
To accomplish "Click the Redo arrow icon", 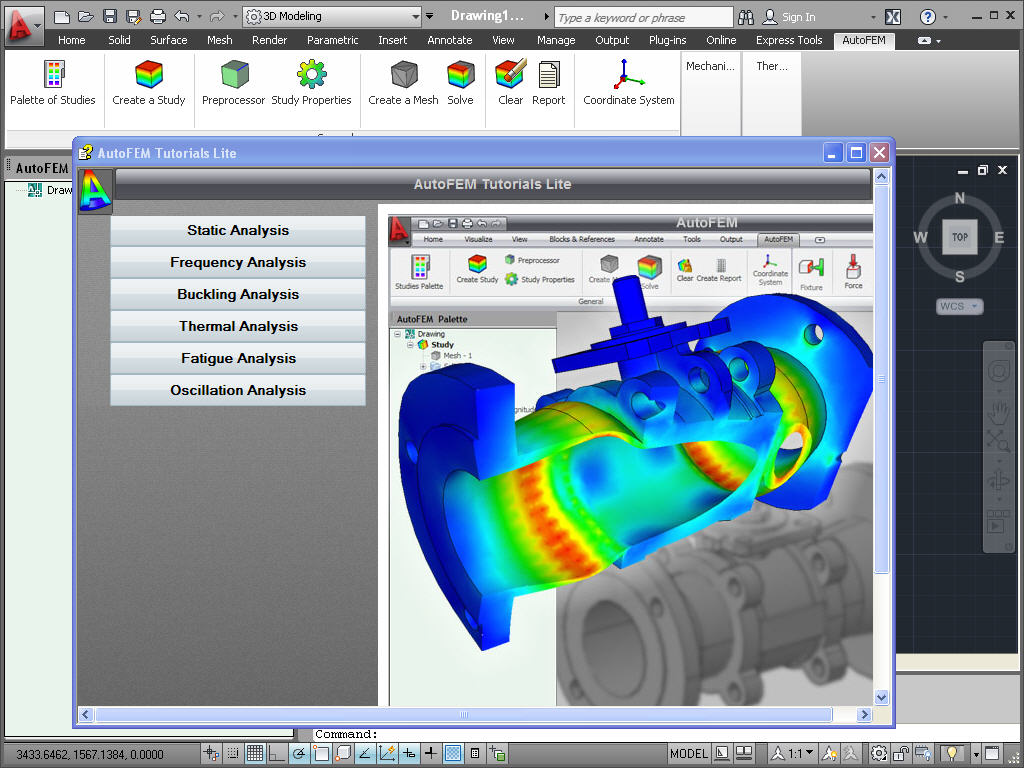I will 217,17.
